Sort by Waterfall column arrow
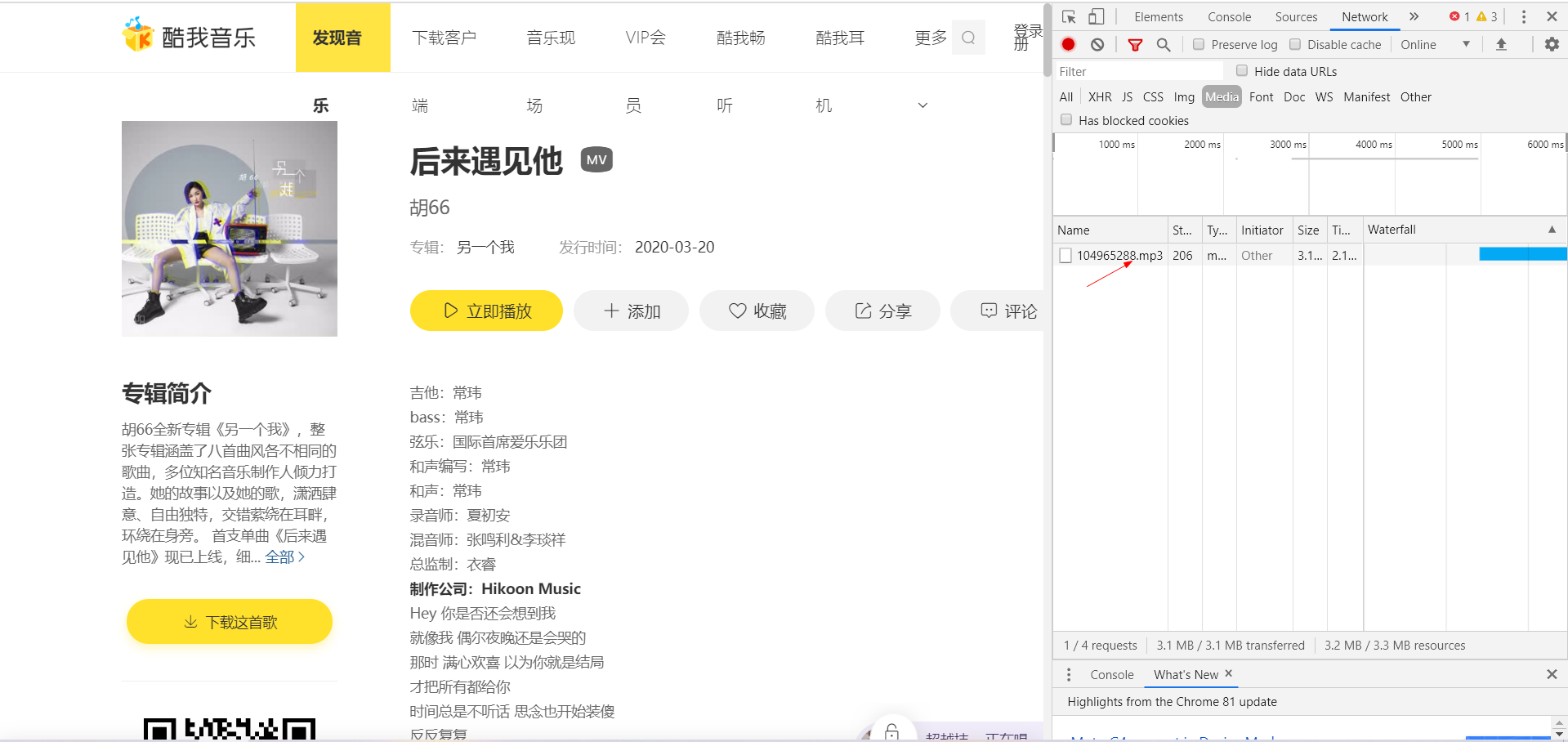The height and width of the screenshot is (742, 1568). 1552,230
